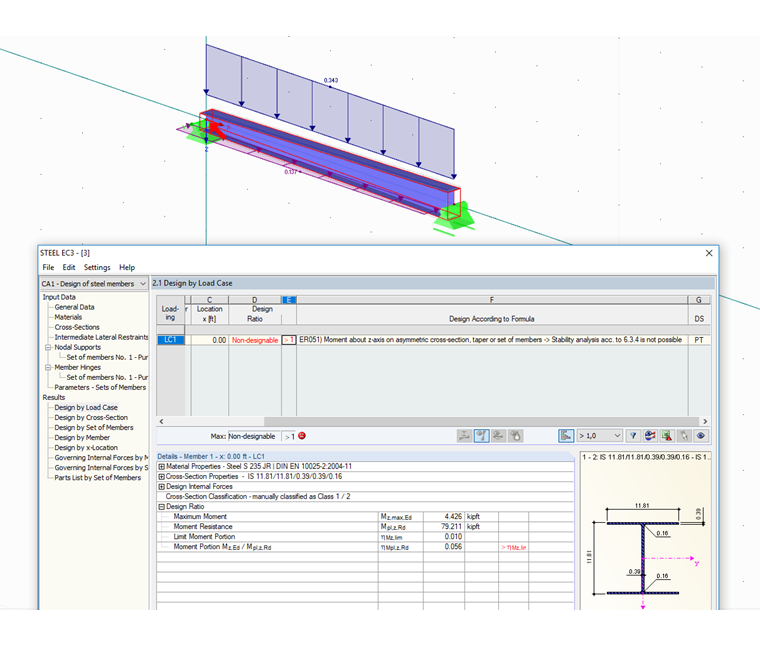760x647 pixels.
Task: Click the red error icon next to Max
Action: coord(302,436)
